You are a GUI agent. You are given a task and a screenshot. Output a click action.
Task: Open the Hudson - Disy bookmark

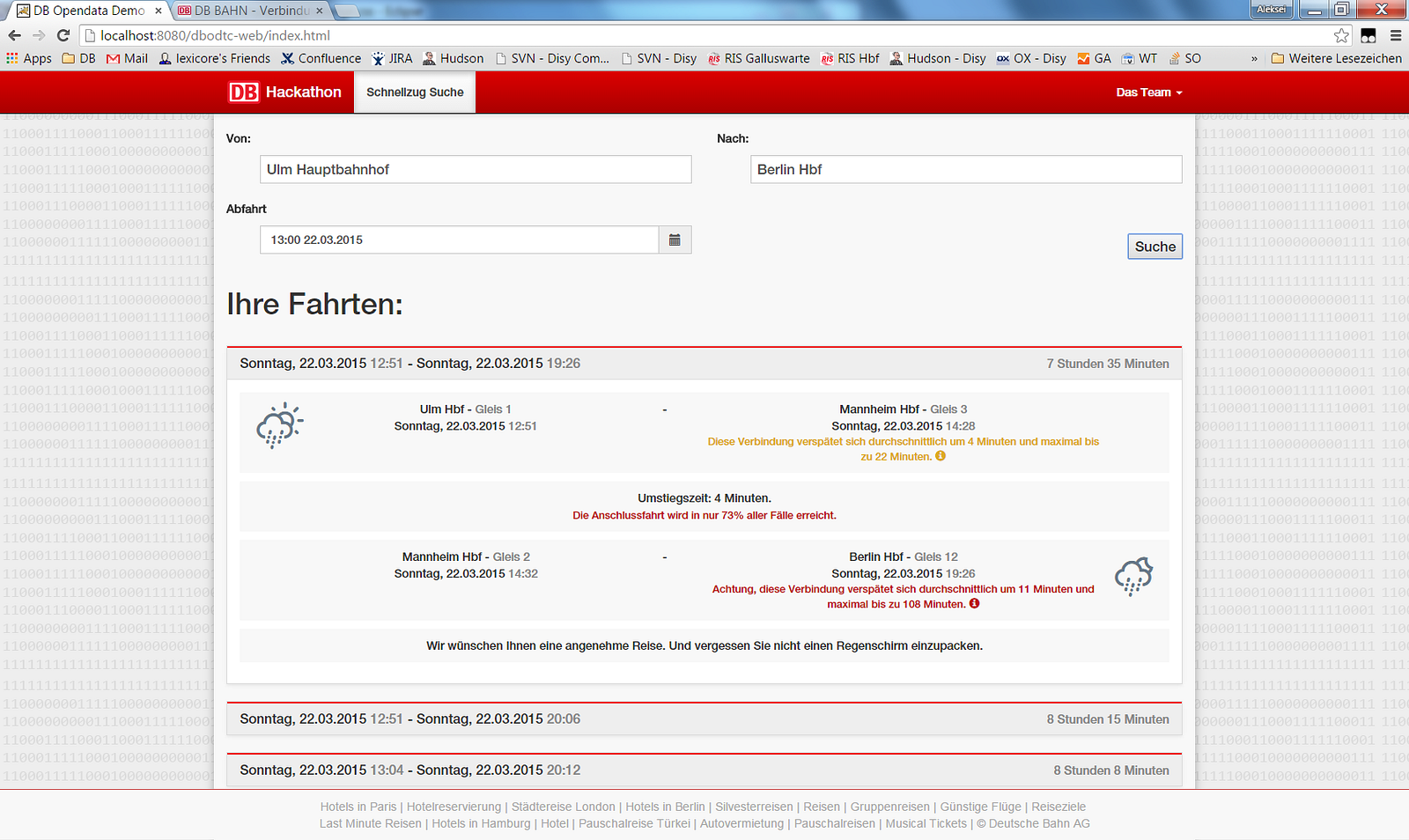[x=938, y=58]
